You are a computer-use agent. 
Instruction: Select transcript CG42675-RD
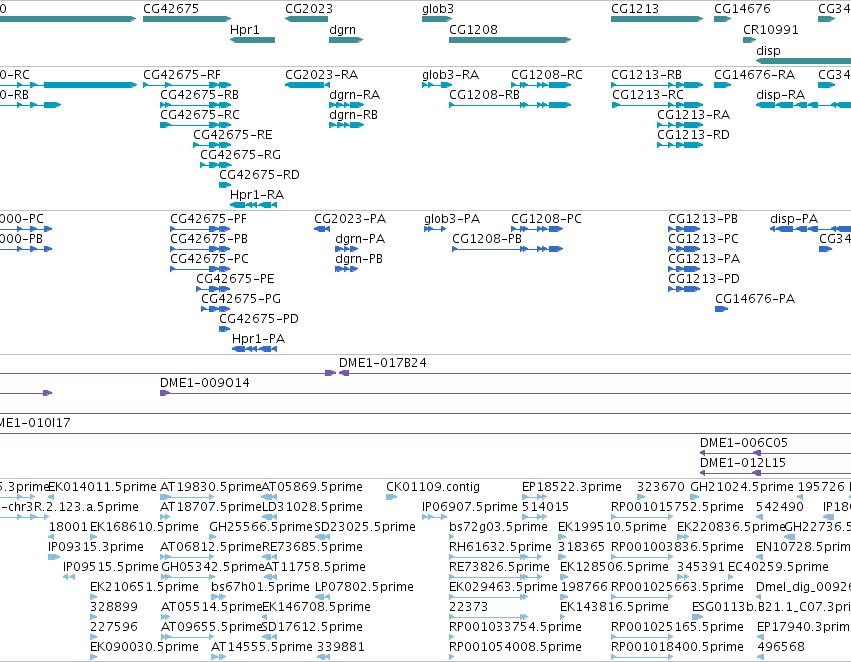pos(225,185)
